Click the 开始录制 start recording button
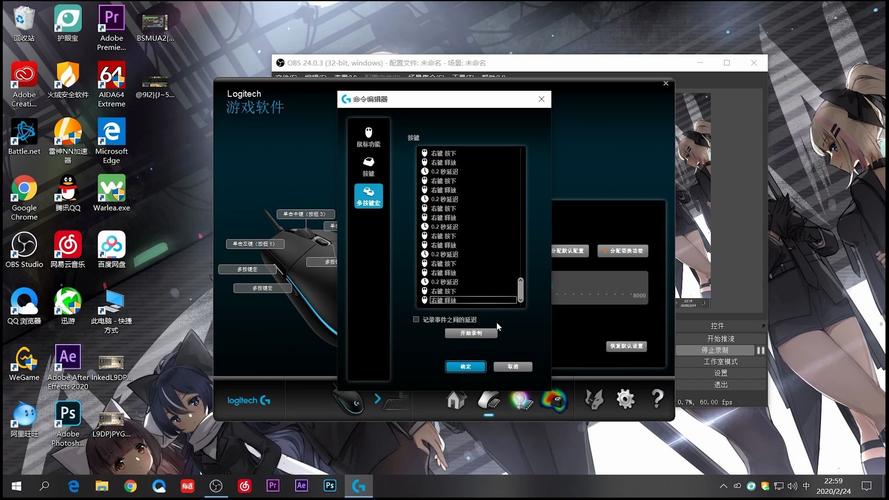Viewport: 889px width, 500px height. pos(471,333)
